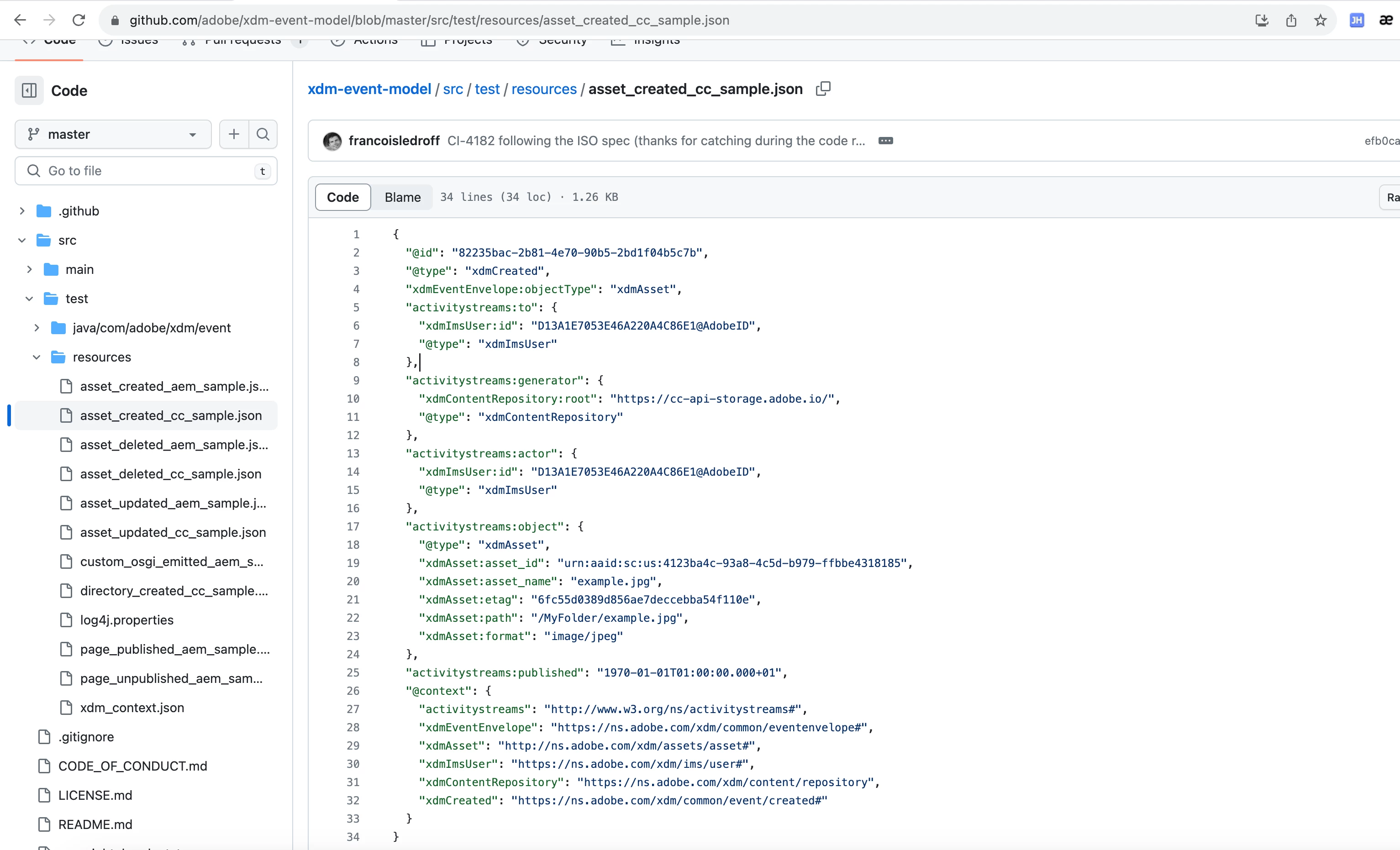
Task: Switch to the Blame view tab
Action: 402,197
